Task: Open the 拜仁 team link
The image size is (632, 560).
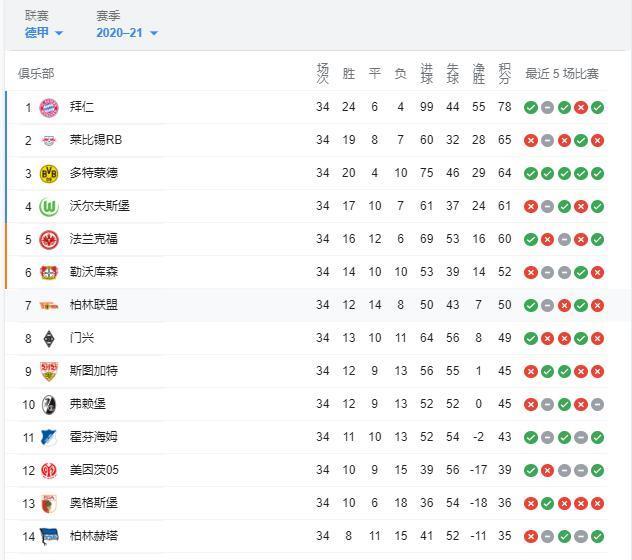Action: tap(82, 107)
